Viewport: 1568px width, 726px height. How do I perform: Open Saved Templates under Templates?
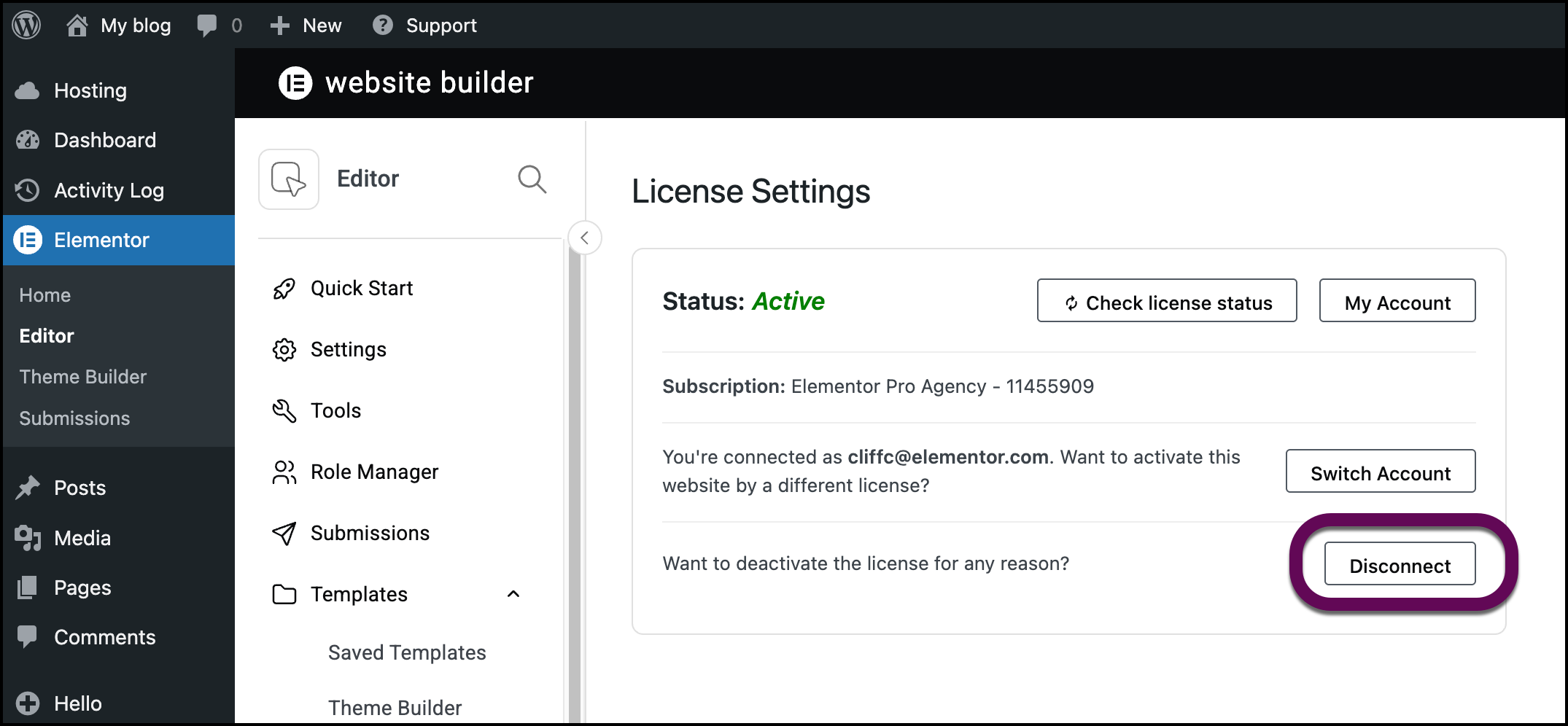click(406, 652)
